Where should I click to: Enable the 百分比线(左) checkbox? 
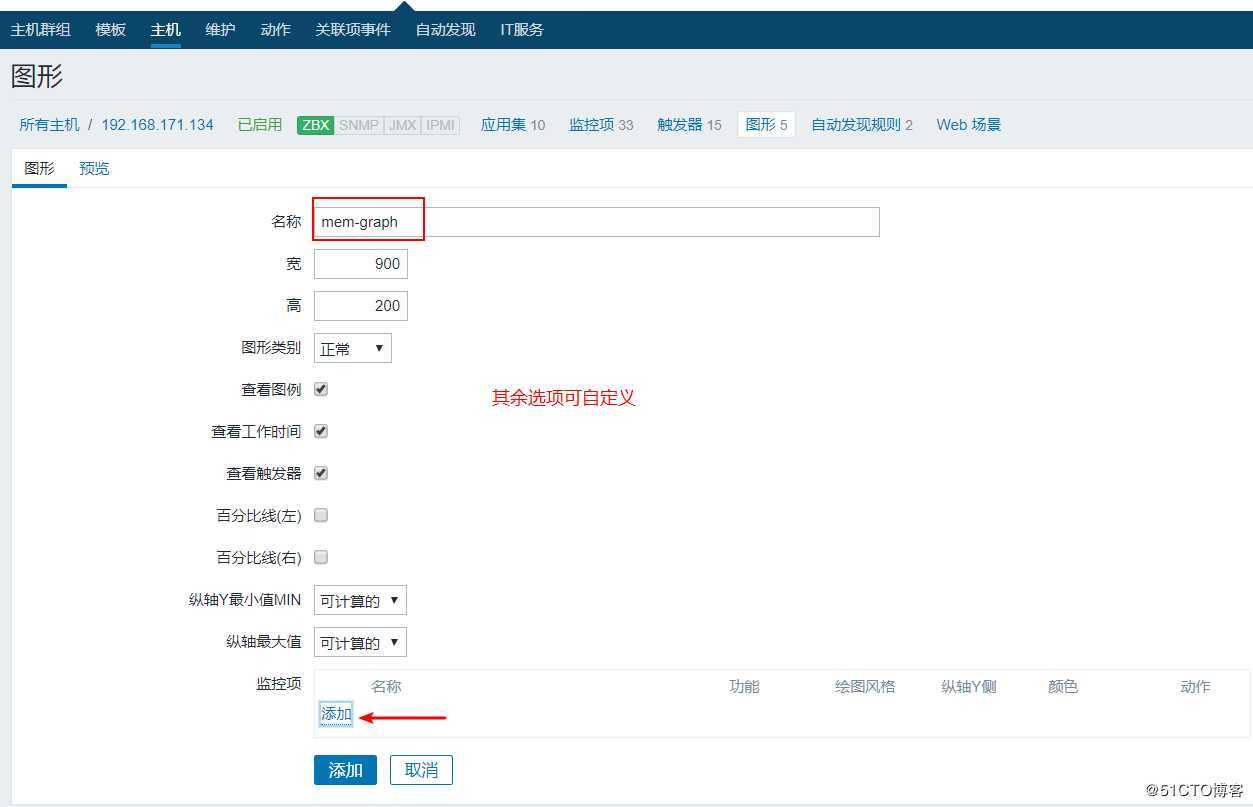coord(321,515)
